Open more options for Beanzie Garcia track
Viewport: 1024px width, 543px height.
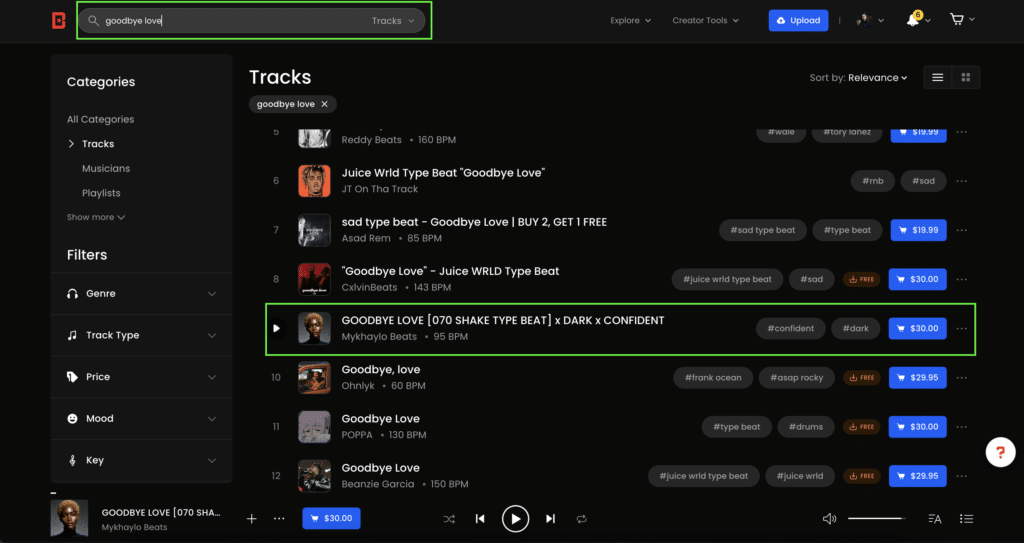click(x=961, y=476)
